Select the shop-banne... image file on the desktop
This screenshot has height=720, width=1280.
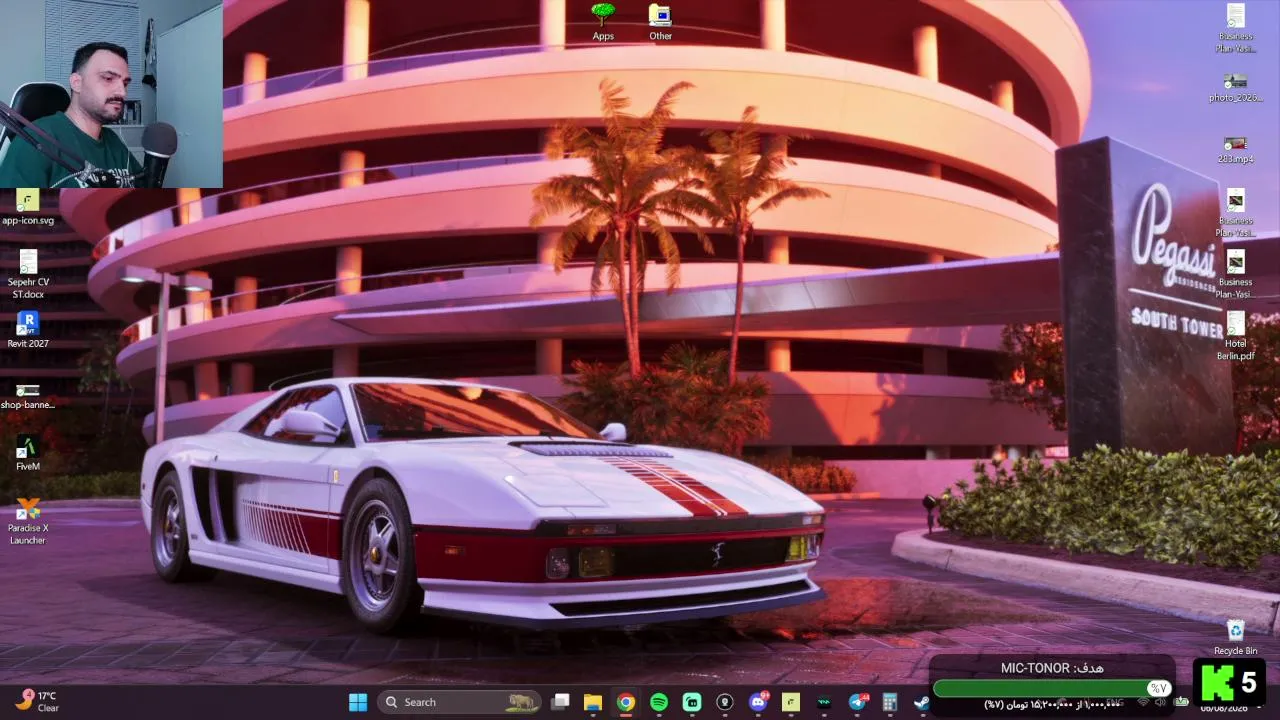(28, 396)
